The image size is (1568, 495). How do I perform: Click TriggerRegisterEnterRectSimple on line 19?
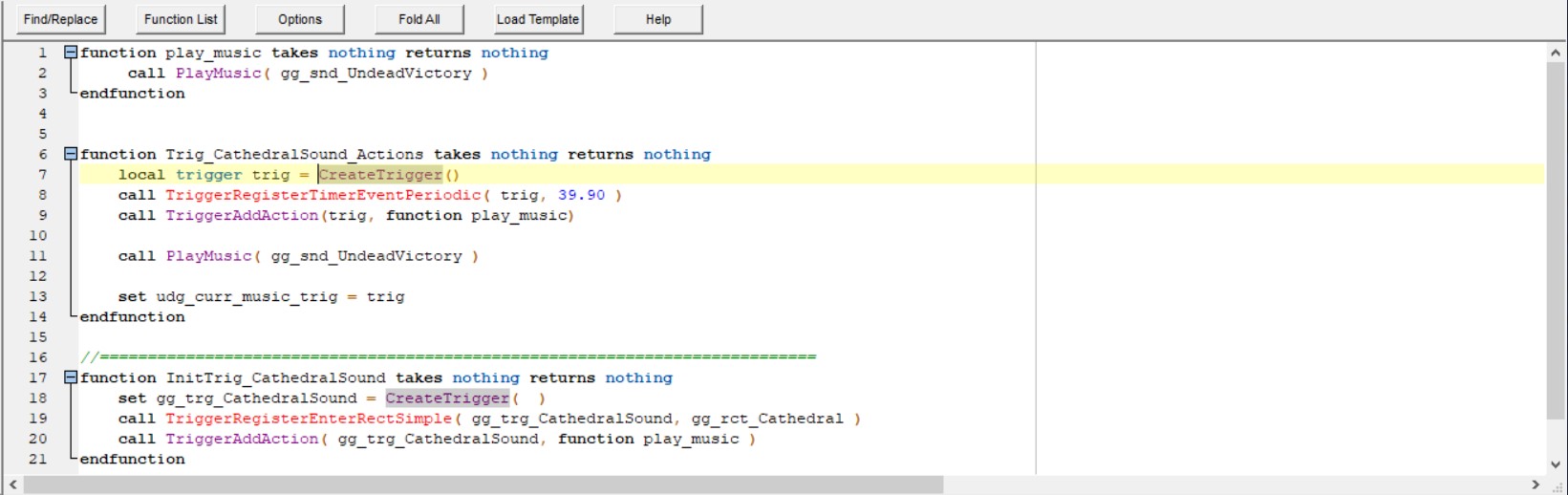click(x=308, y=419)
